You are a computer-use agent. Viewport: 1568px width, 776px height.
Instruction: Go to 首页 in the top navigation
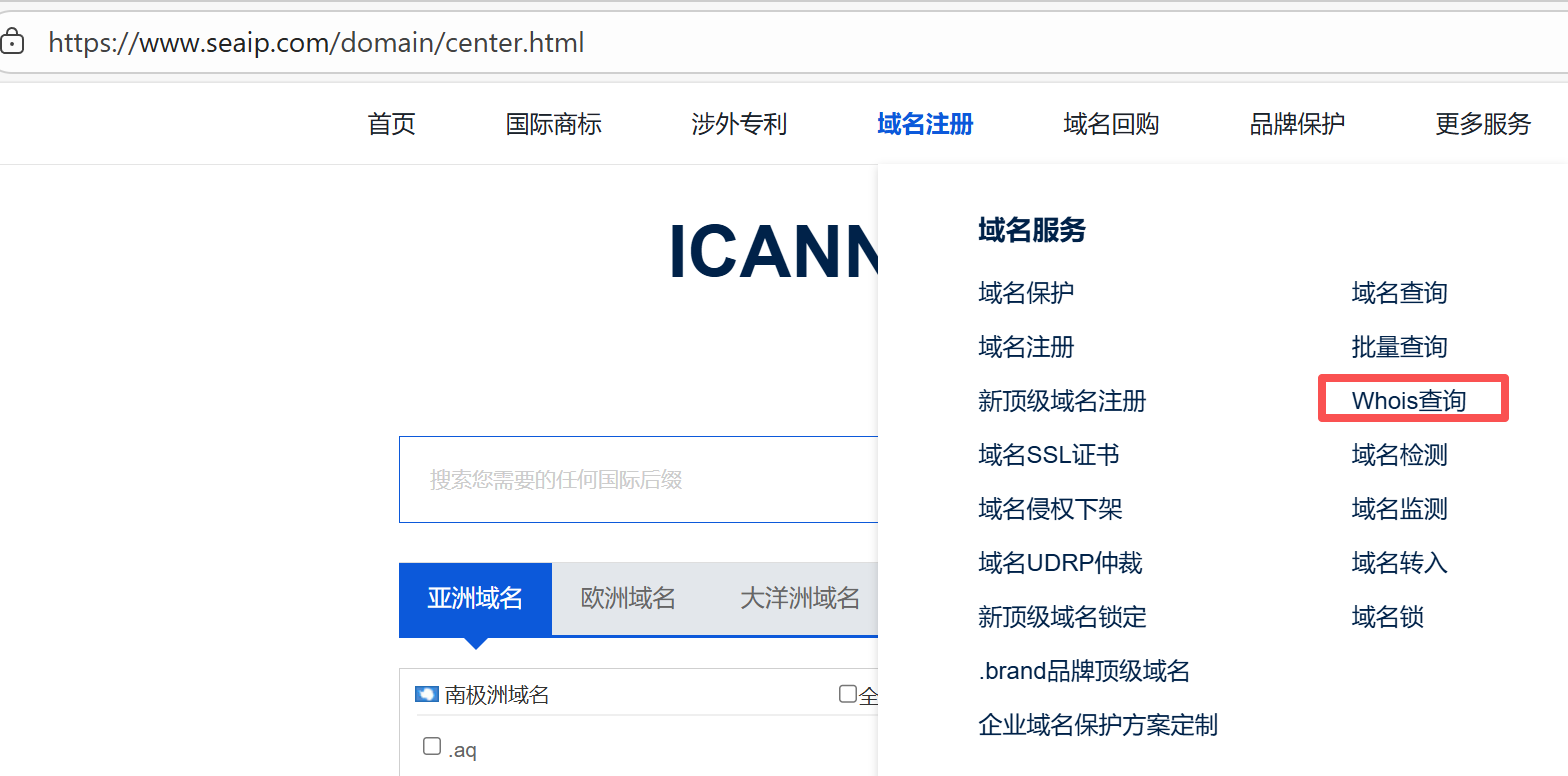point(391,124)
